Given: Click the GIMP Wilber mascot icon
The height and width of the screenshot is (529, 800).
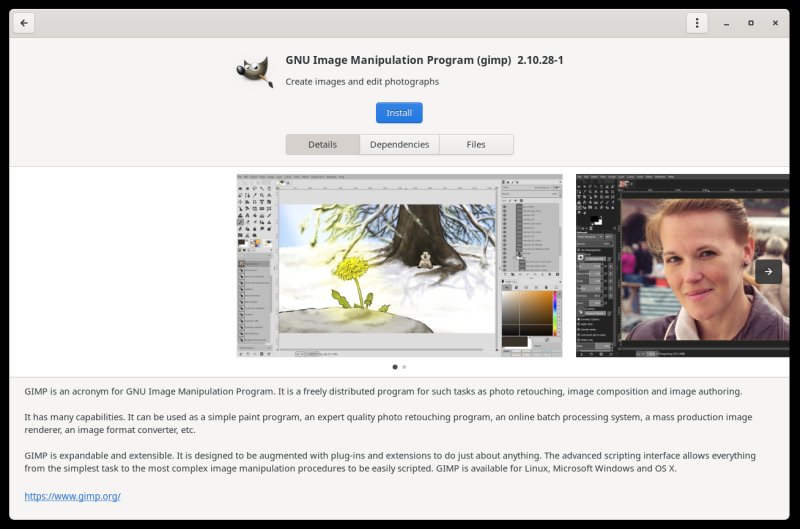Looking at the screenshot, I should point(255,71).
